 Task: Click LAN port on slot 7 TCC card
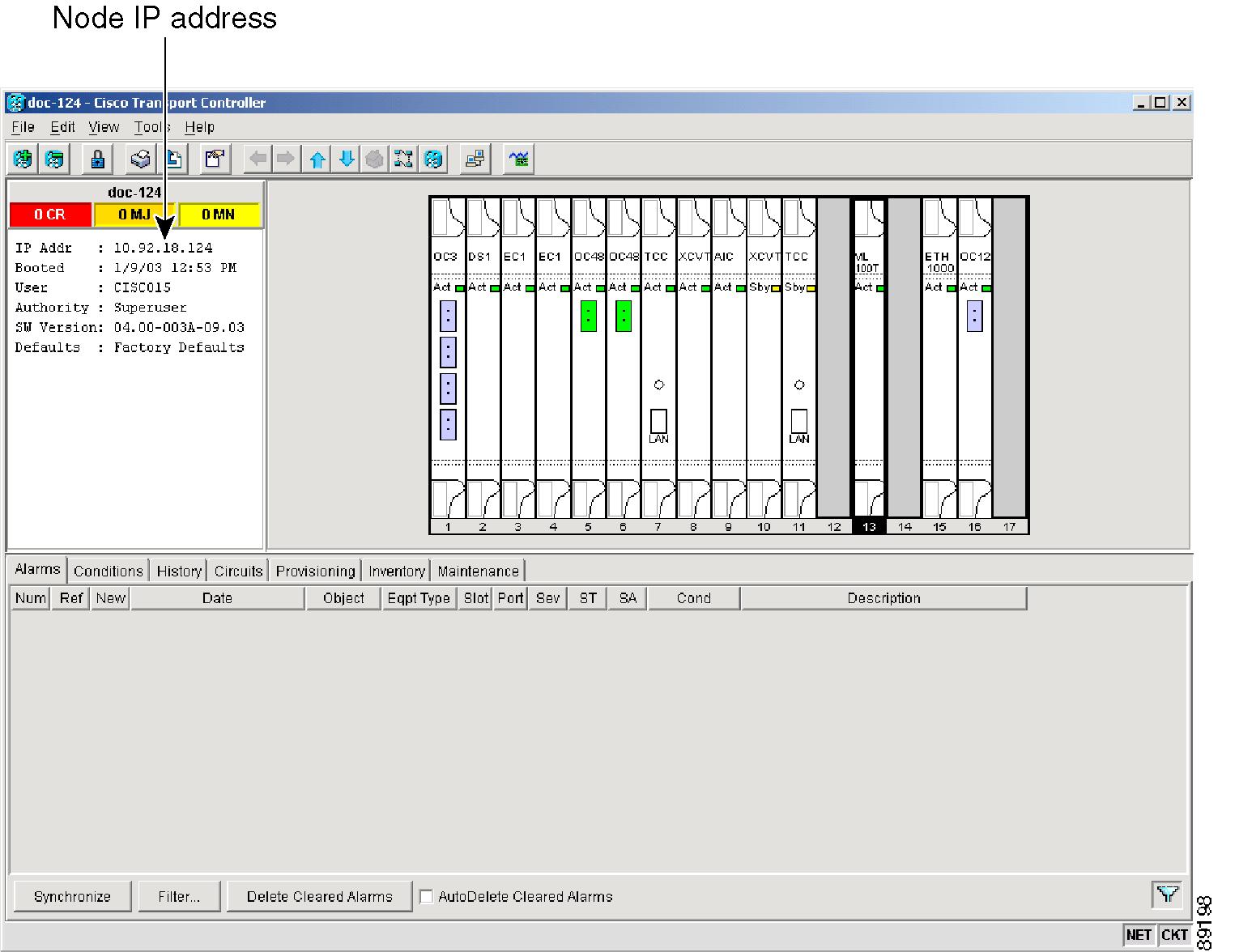pyautogui.click(x=658, y=421)
